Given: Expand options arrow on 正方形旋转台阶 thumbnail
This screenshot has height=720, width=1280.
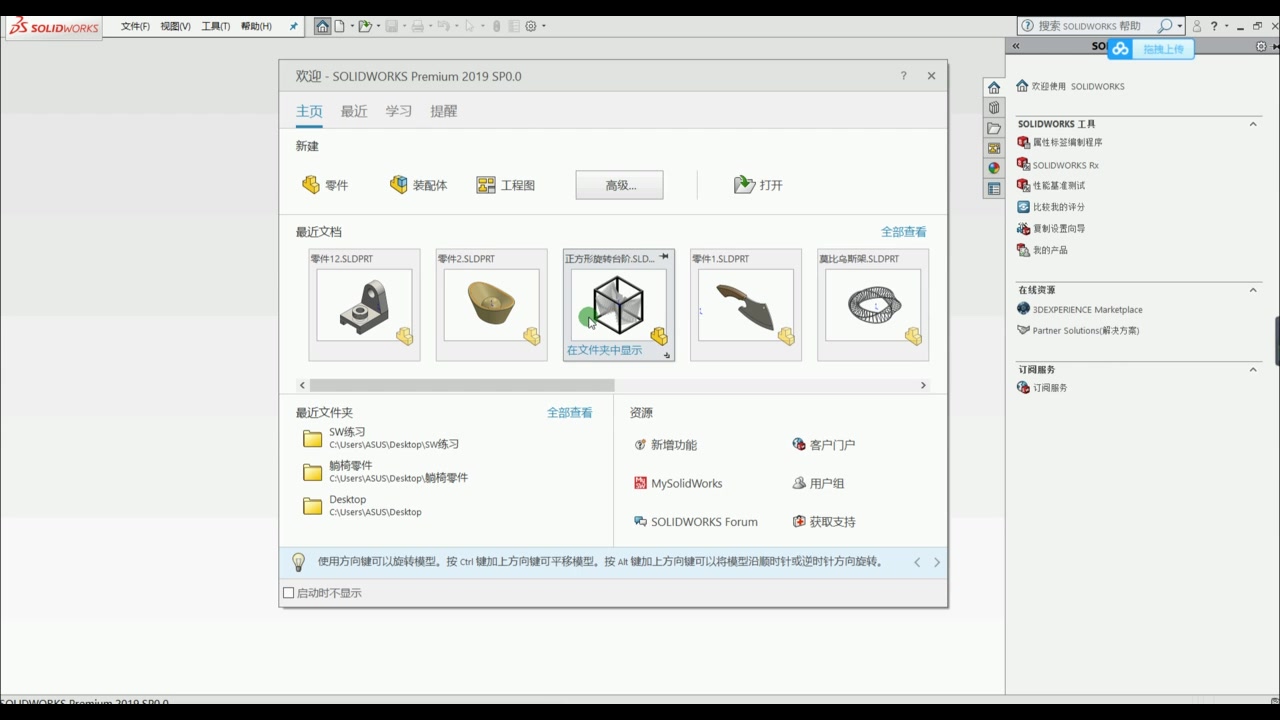Looking at the screenshot, I should coord(667,355).
